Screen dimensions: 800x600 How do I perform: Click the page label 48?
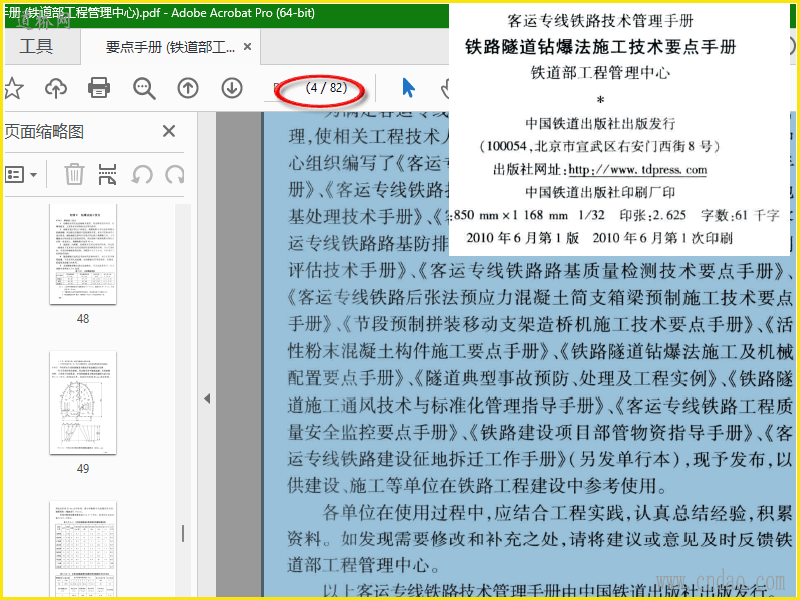83,319
